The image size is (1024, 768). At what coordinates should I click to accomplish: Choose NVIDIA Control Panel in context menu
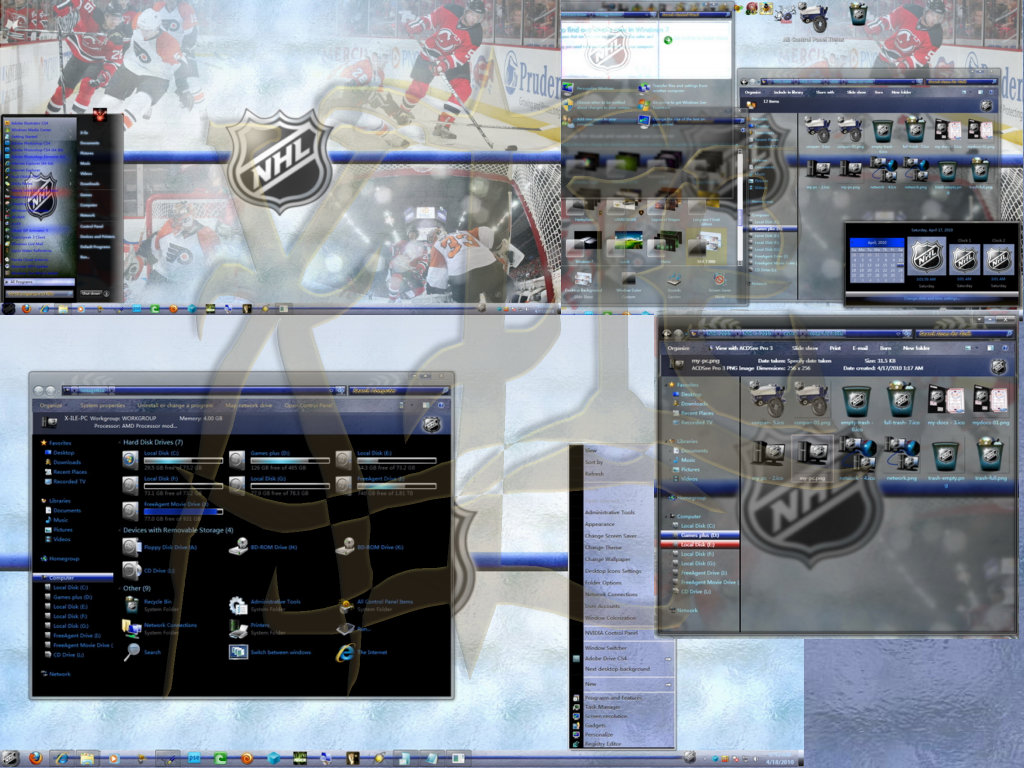coord(611,633)
